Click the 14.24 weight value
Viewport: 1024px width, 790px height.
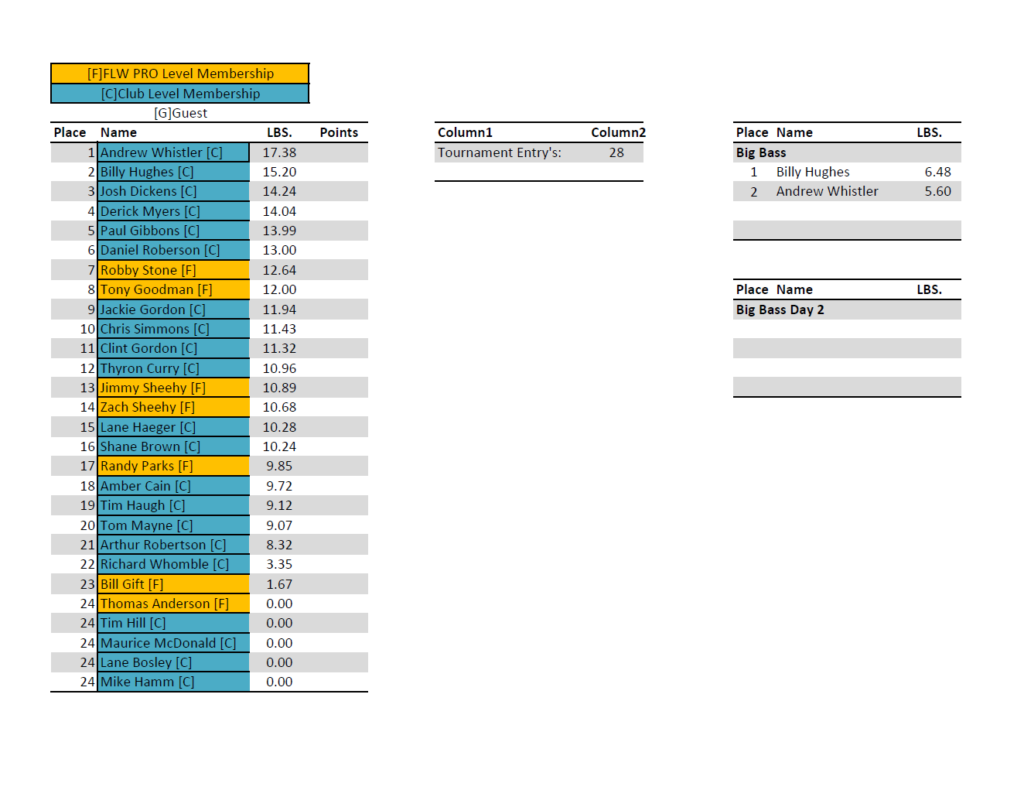pos(279,191)
